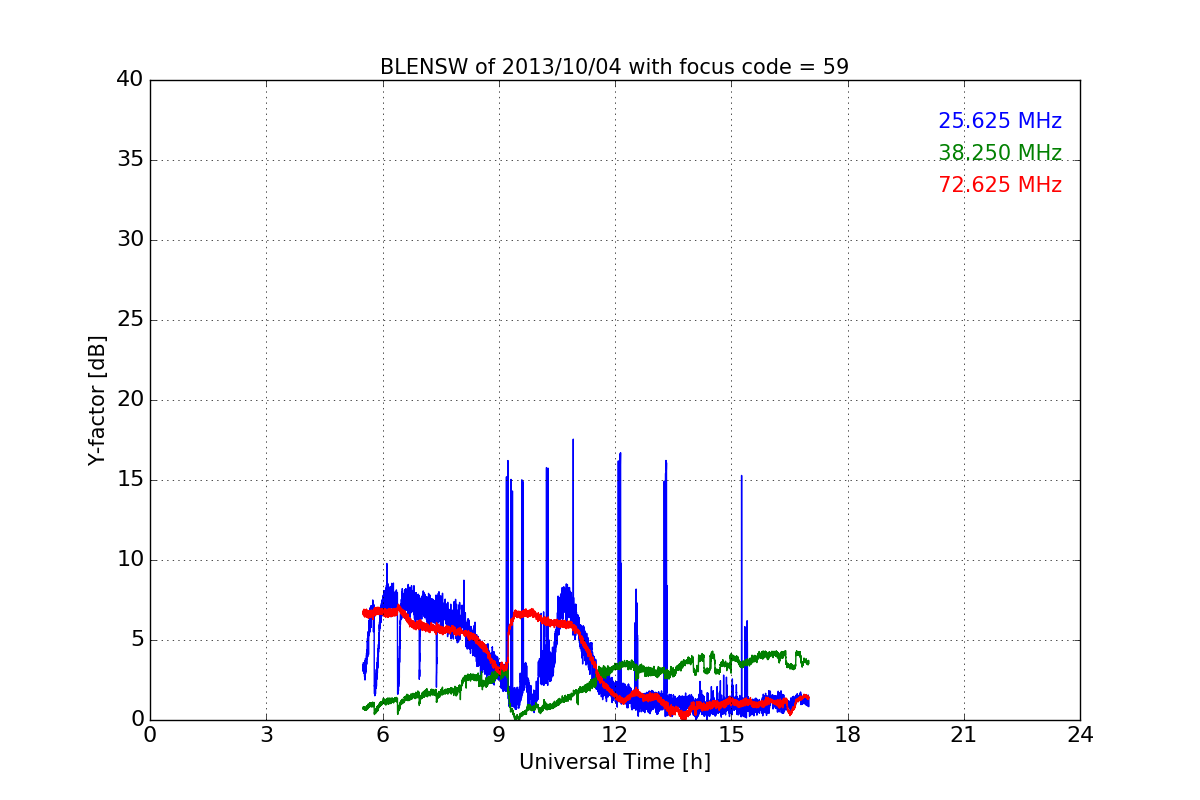Select the '38.250 MHz' legend label
Screen dimensions: 1200x800
(1000, 153)
